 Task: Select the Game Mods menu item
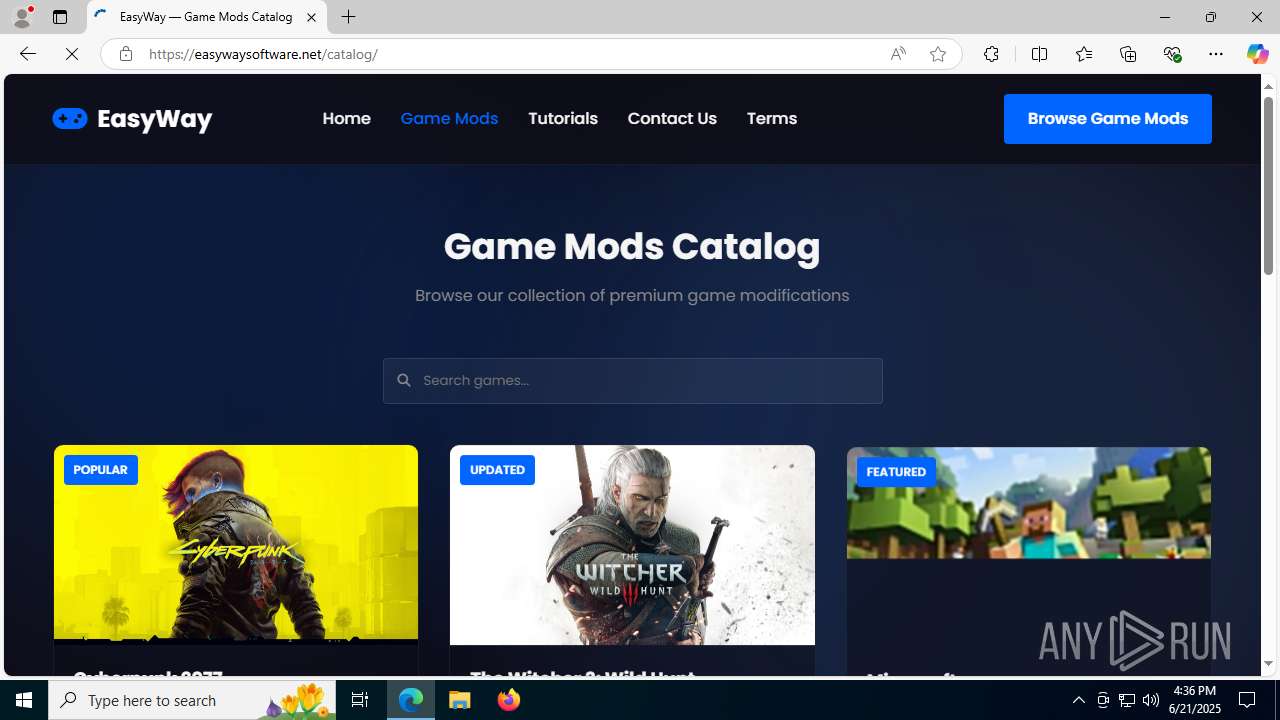point(449,118)
